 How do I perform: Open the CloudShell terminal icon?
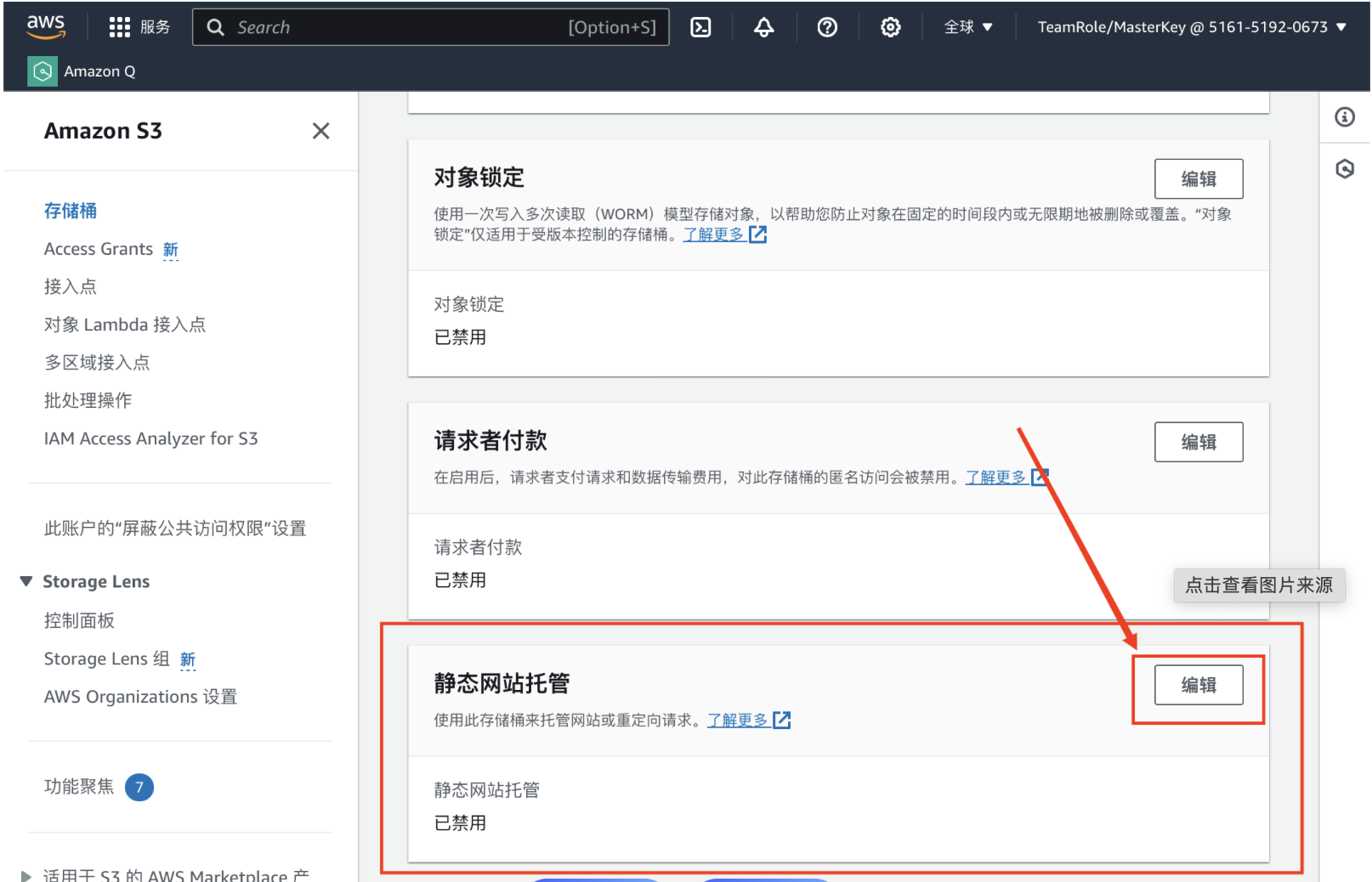(700, 27)
